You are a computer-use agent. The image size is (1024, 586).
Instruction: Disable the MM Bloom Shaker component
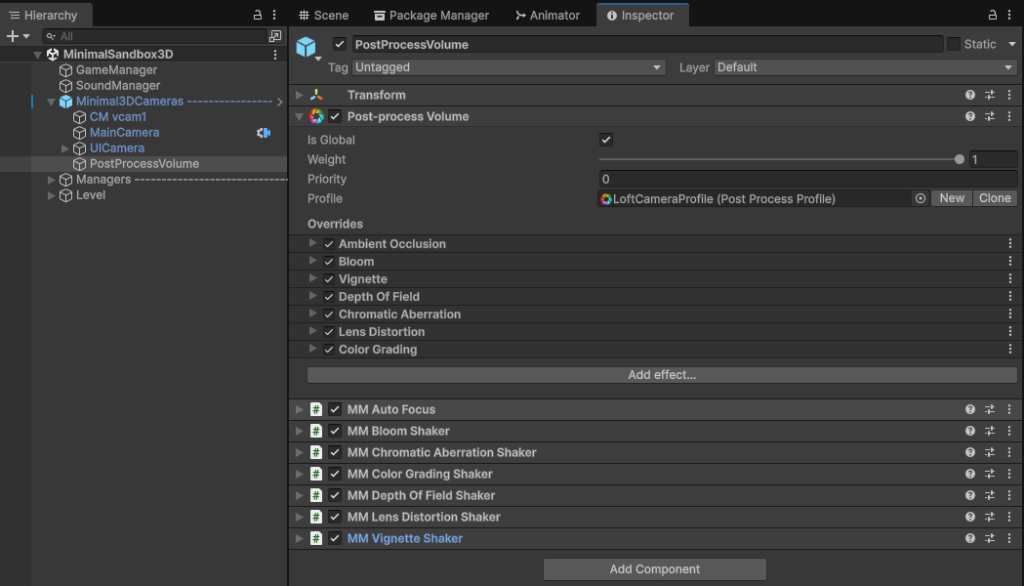[x=335, y=432]
